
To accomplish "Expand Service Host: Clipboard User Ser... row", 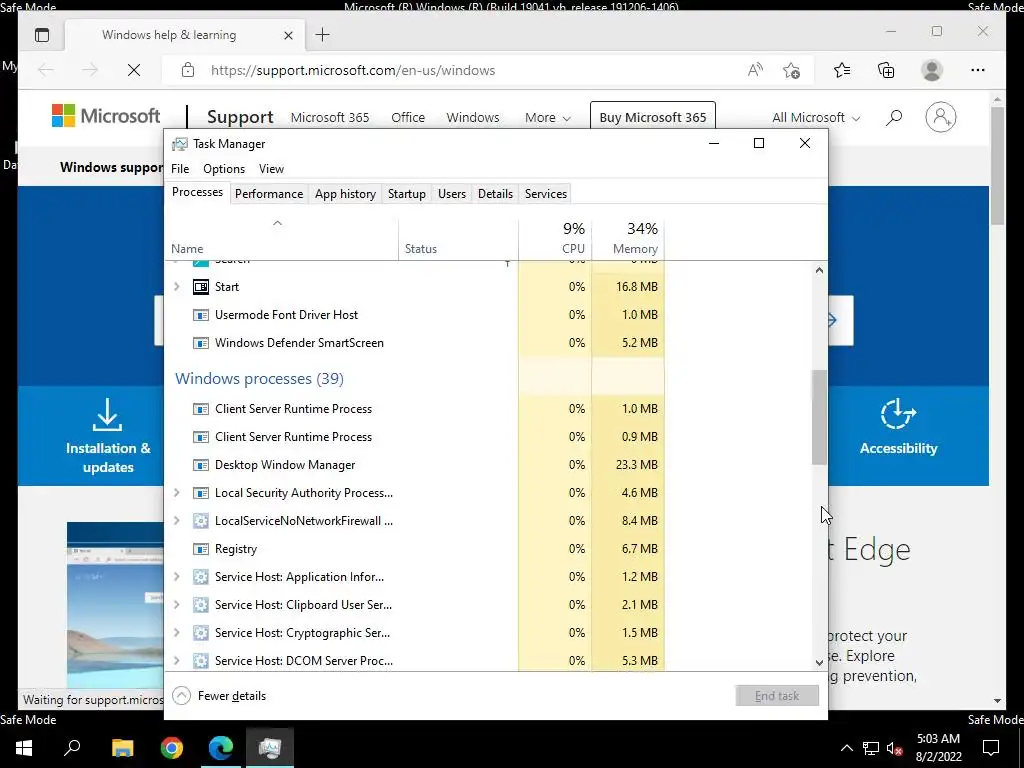I will pos(176,605).
